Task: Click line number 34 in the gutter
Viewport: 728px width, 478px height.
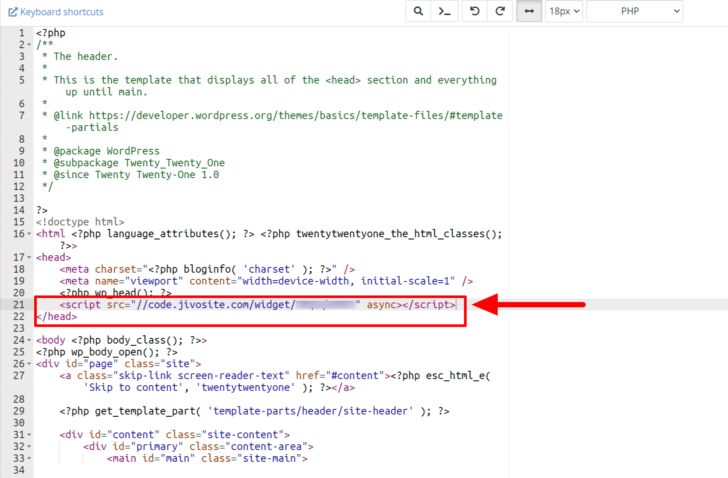Action: (x=19, y=470)
